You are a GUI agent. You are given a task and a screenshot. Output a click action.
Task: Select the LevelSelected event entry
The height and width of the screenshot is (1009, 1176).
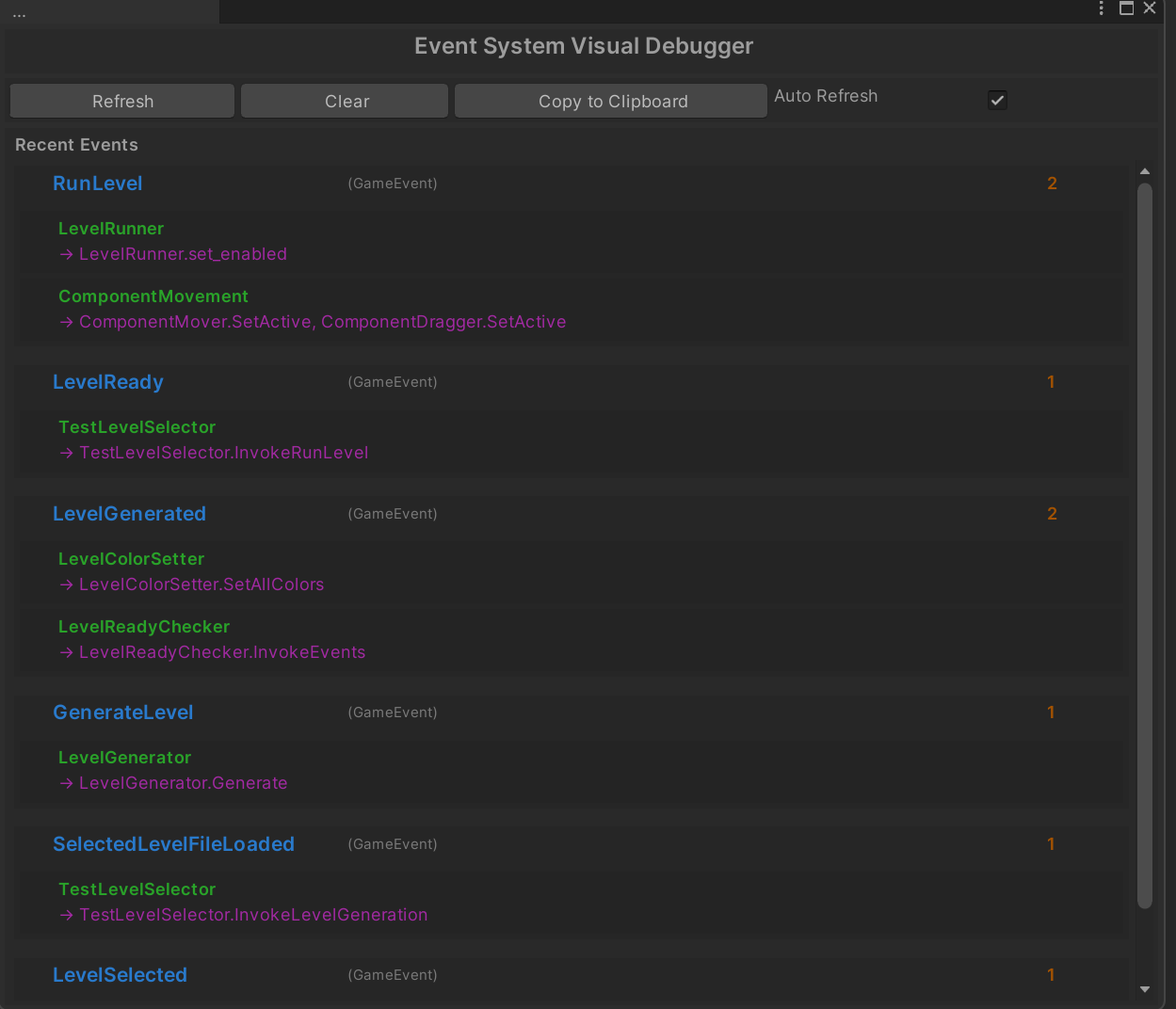120,975
